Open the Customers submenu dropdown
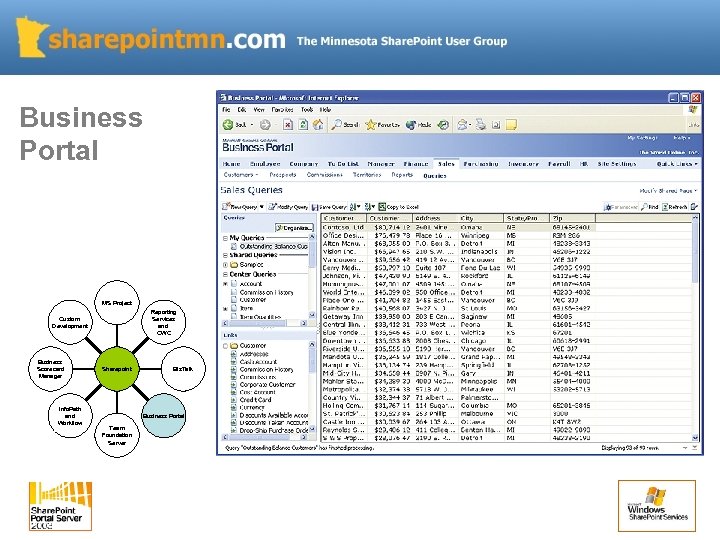720x540 pixels. tap(241, 175)
